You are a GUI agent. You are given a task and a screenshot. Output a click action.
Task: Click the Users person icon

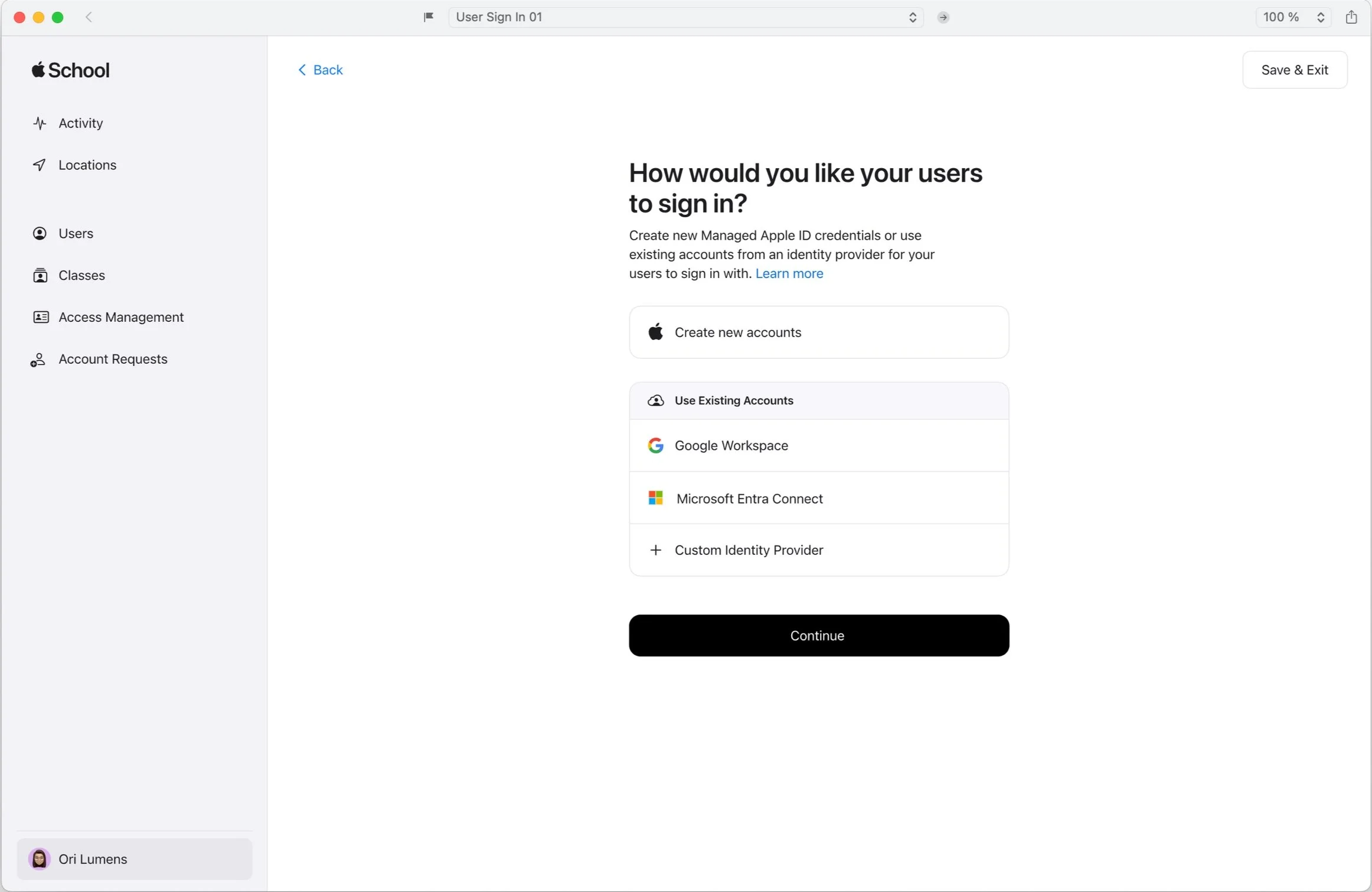point(40,233)
